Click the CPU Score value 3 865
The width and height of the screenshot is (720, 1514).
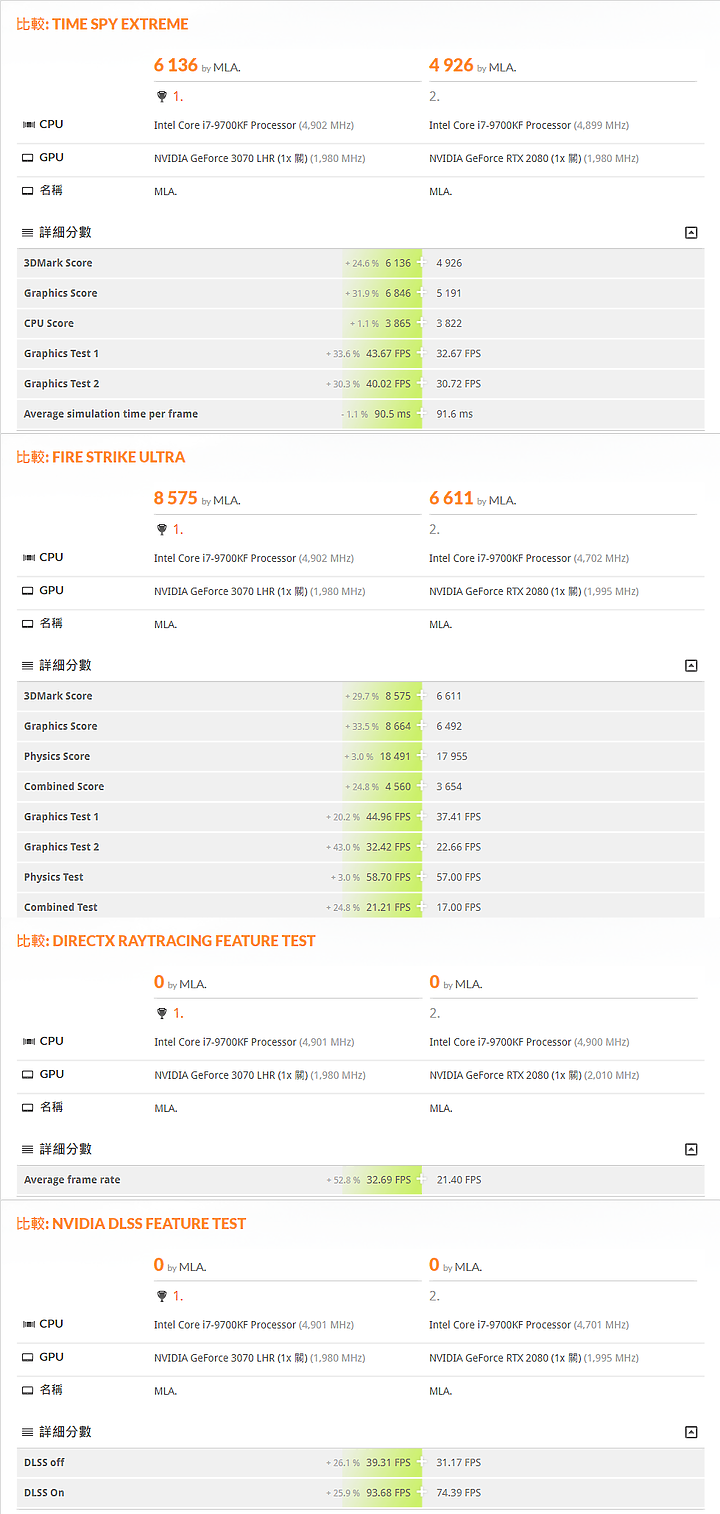point(398,324)
